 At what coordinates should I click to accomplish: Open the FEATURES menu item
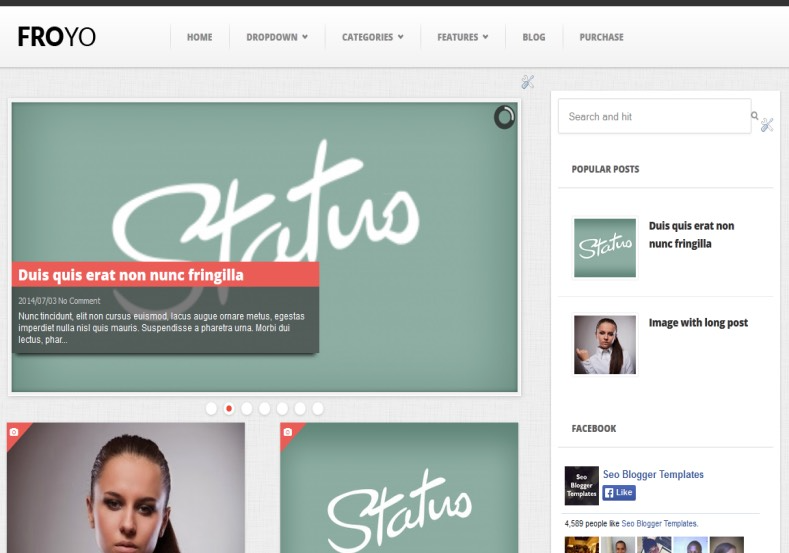tap(457, 37)
